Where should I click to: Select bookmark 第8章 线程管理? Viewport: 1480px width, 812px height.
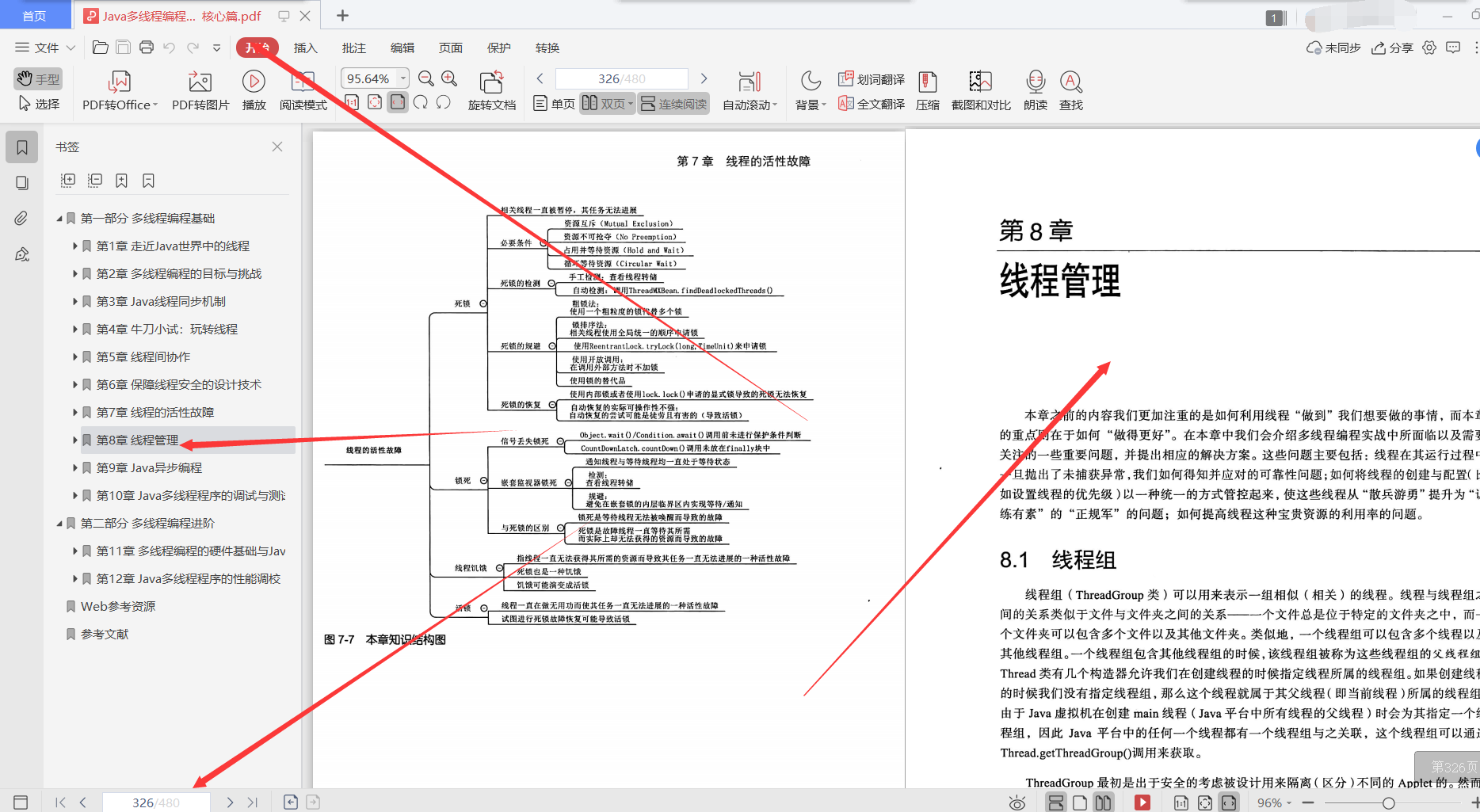coord(138,440)
